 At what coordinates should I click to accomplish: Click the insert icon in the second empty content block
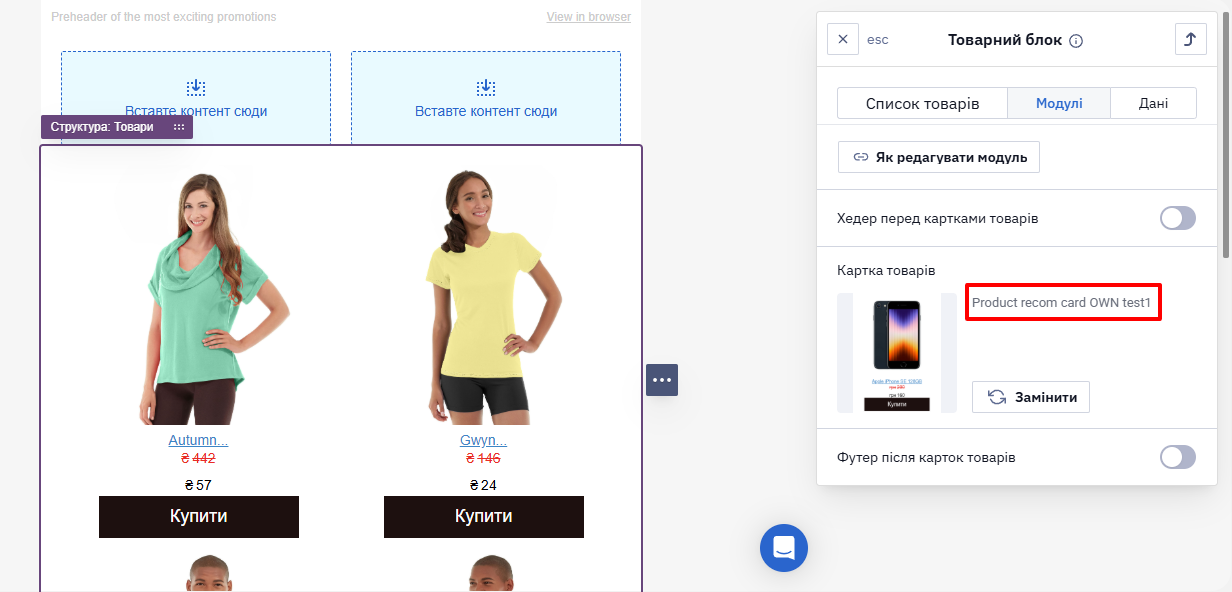(x=486, y=88)
